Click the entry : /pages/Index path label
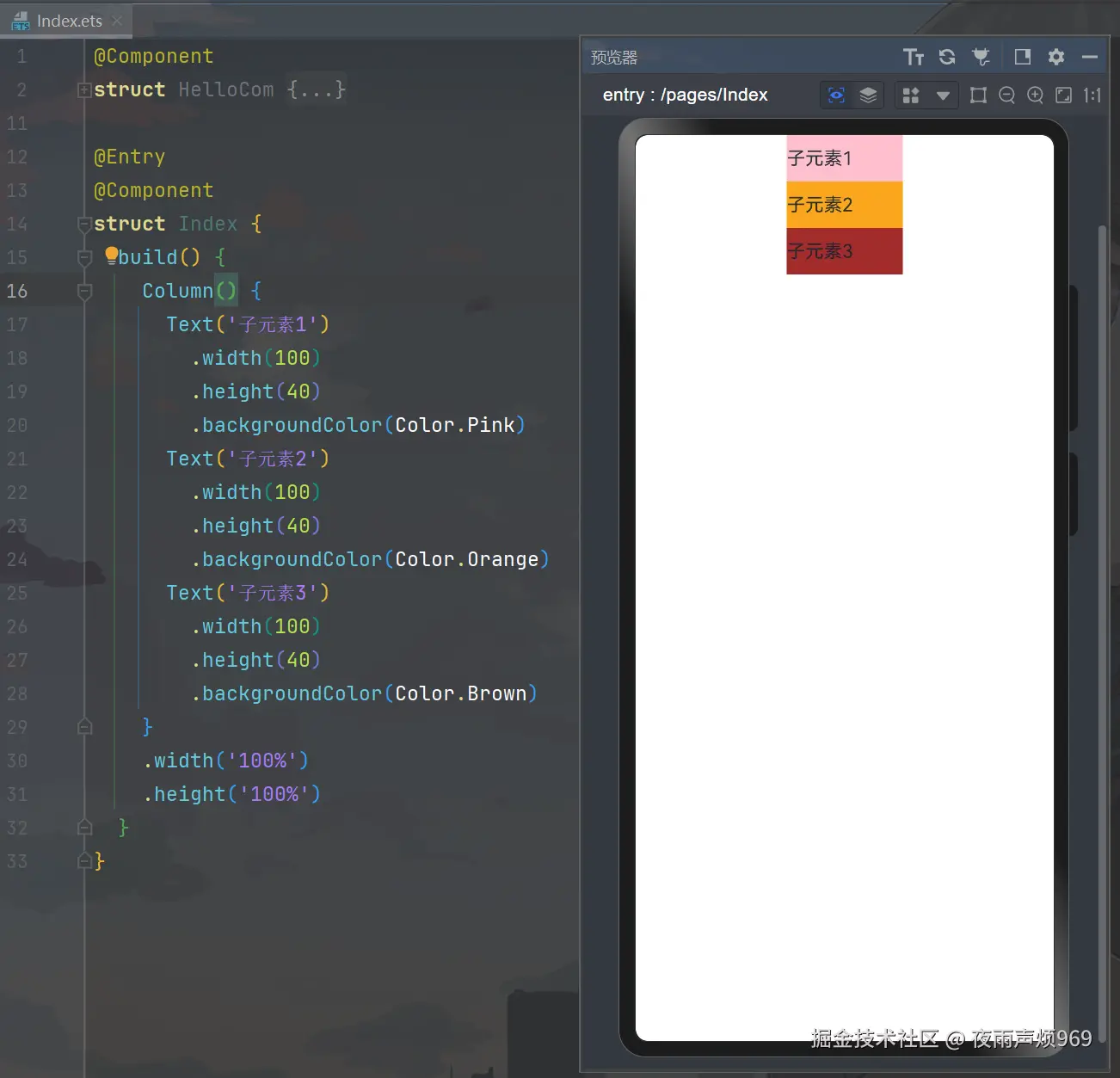Screen dimensions: 1120x1078 pyautogui.click(x=686, y=95)
